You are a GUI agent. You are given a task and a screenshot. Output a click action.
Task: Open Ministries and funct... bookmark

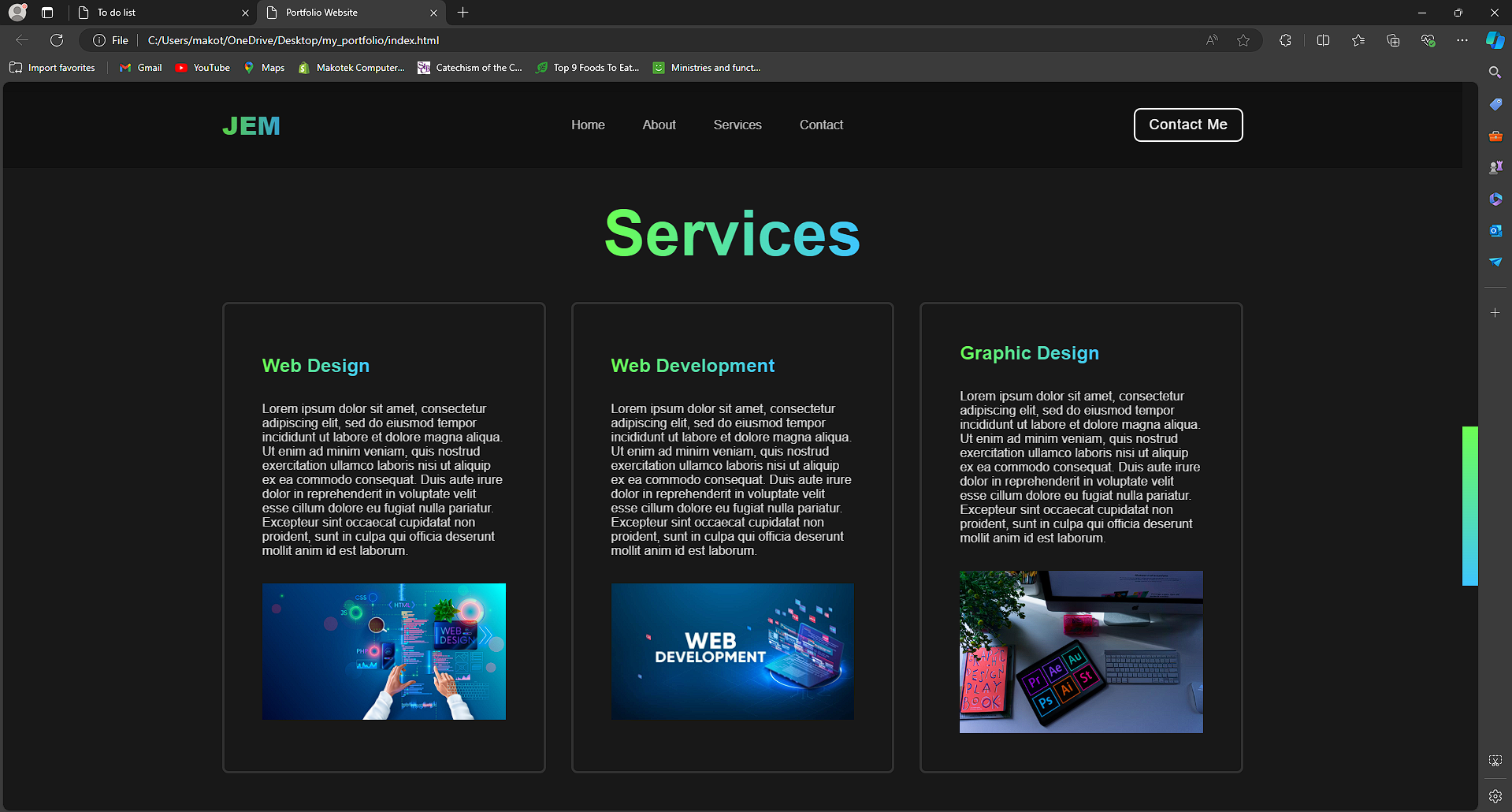707,68
